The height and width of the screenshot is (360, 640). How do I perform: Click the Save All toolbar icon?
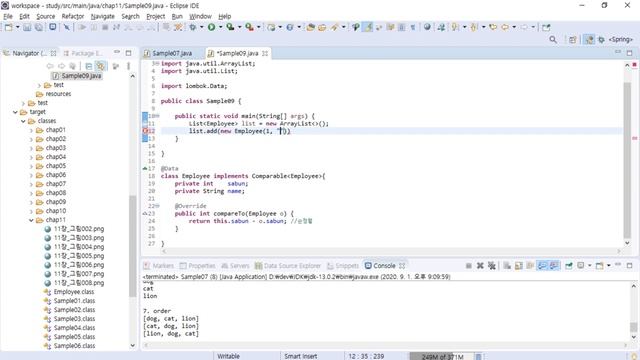(39, 27)
